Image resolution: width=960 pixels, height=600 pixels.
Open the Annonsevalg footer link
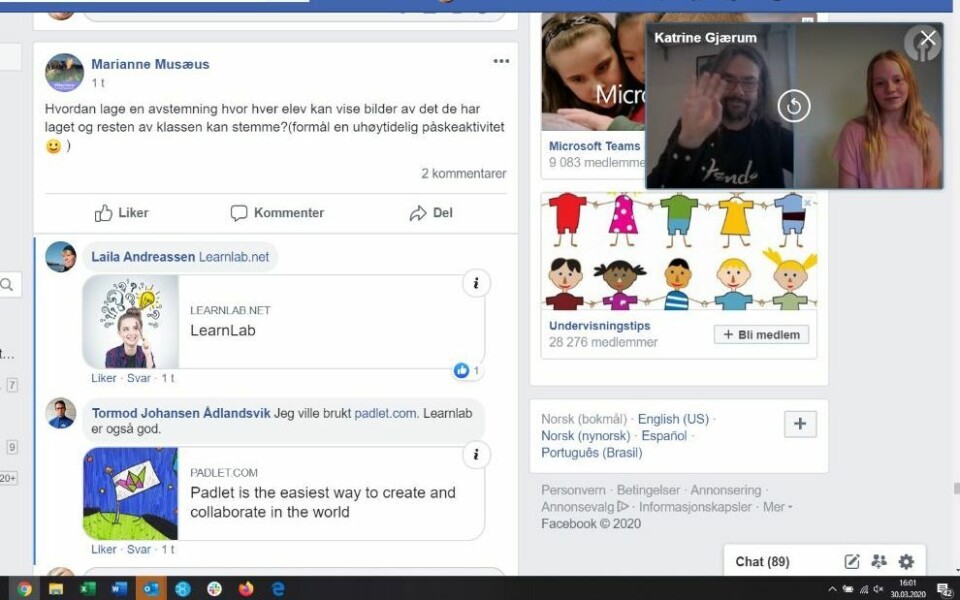585,507
